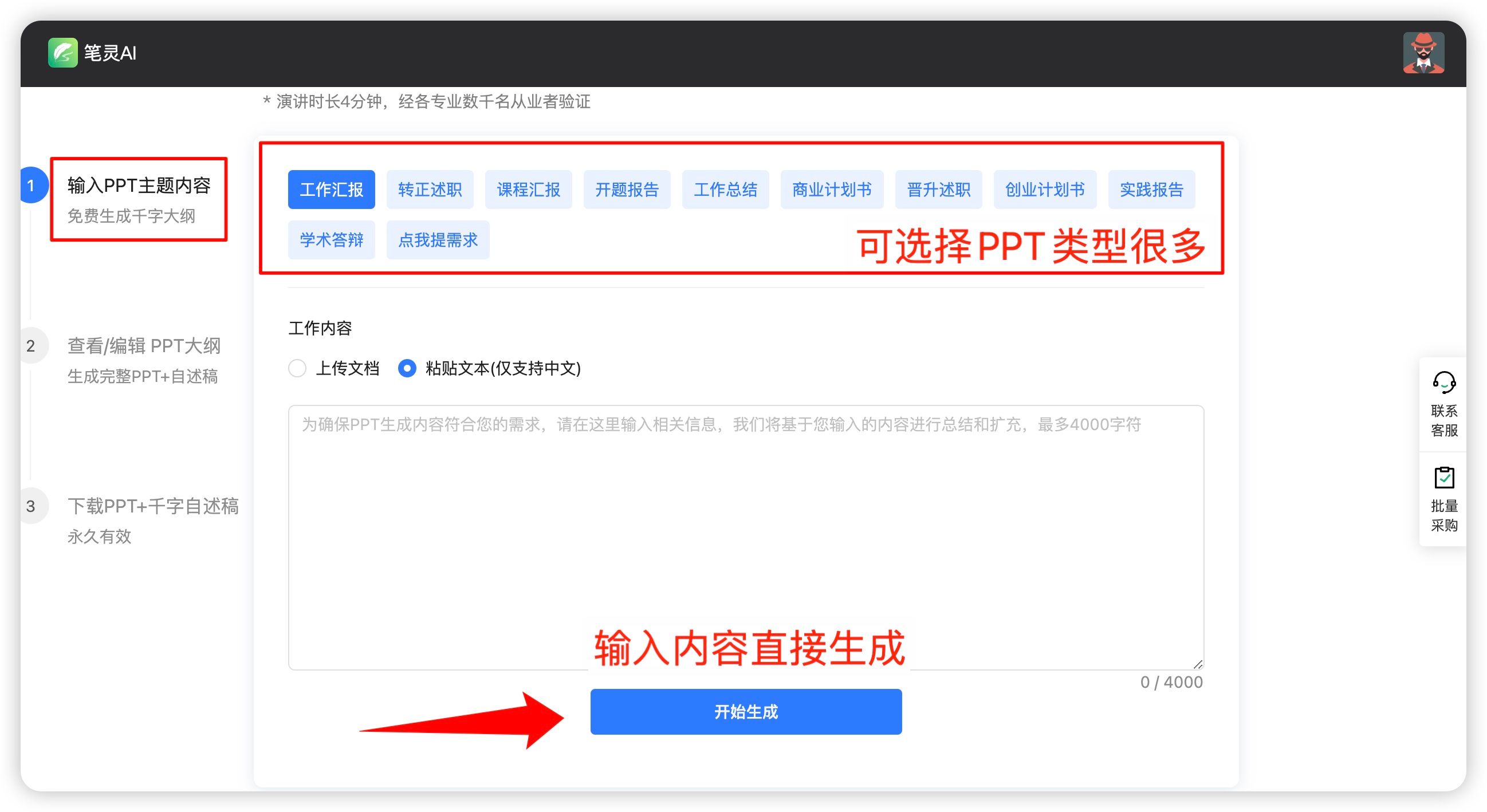Click the 免费生成千字大纲 subtitle

tap(132, 216)
